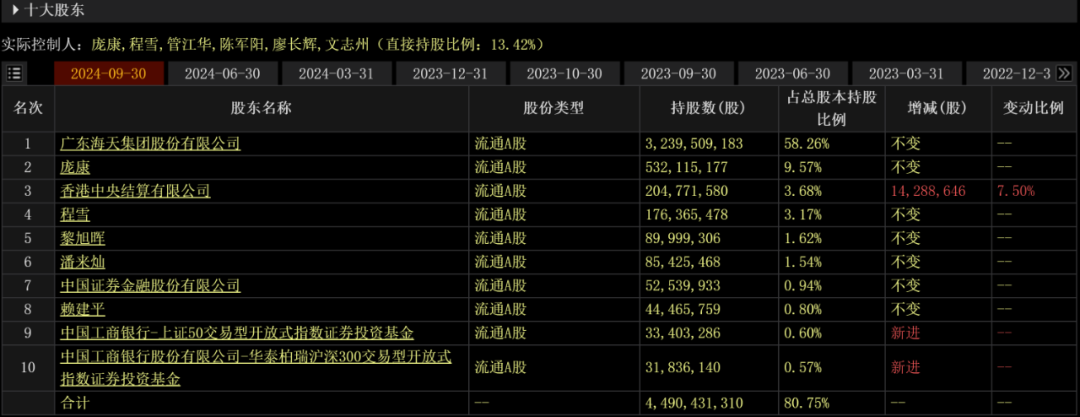1080x417 pixels.
Task: Open 华泰柏瑞沪深300 fund shareholder link
Action: click(256, 367)
